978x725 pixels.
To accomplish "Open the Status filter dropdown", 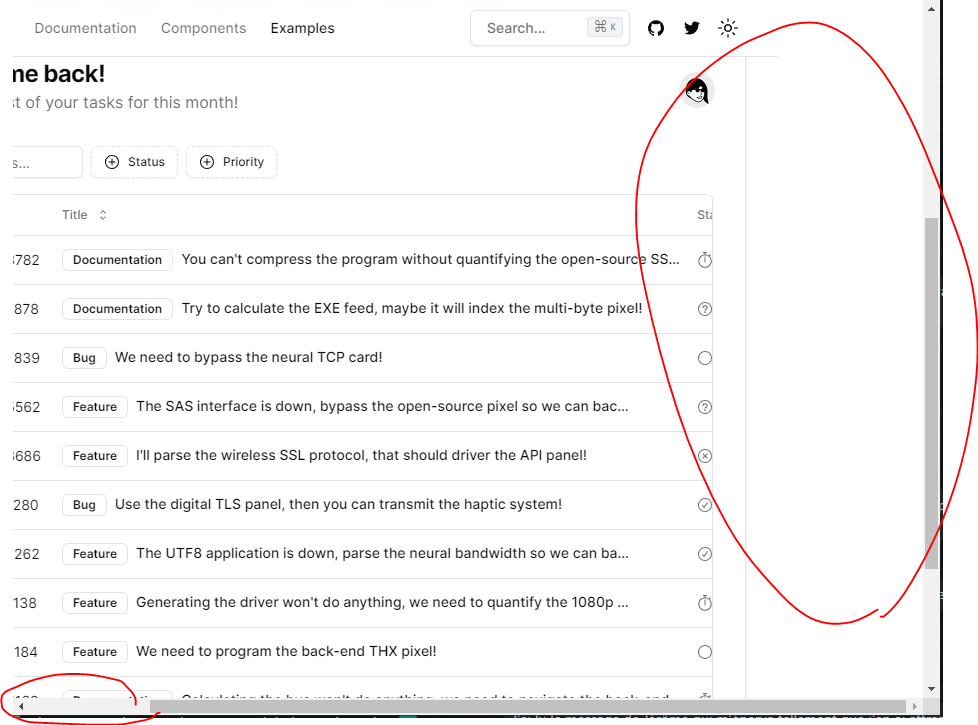I will point(134,161).
